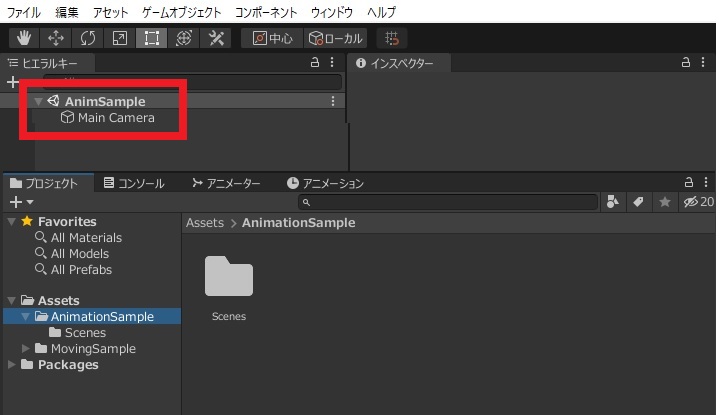Open the Project create asset dropdown

click(21, 202)
